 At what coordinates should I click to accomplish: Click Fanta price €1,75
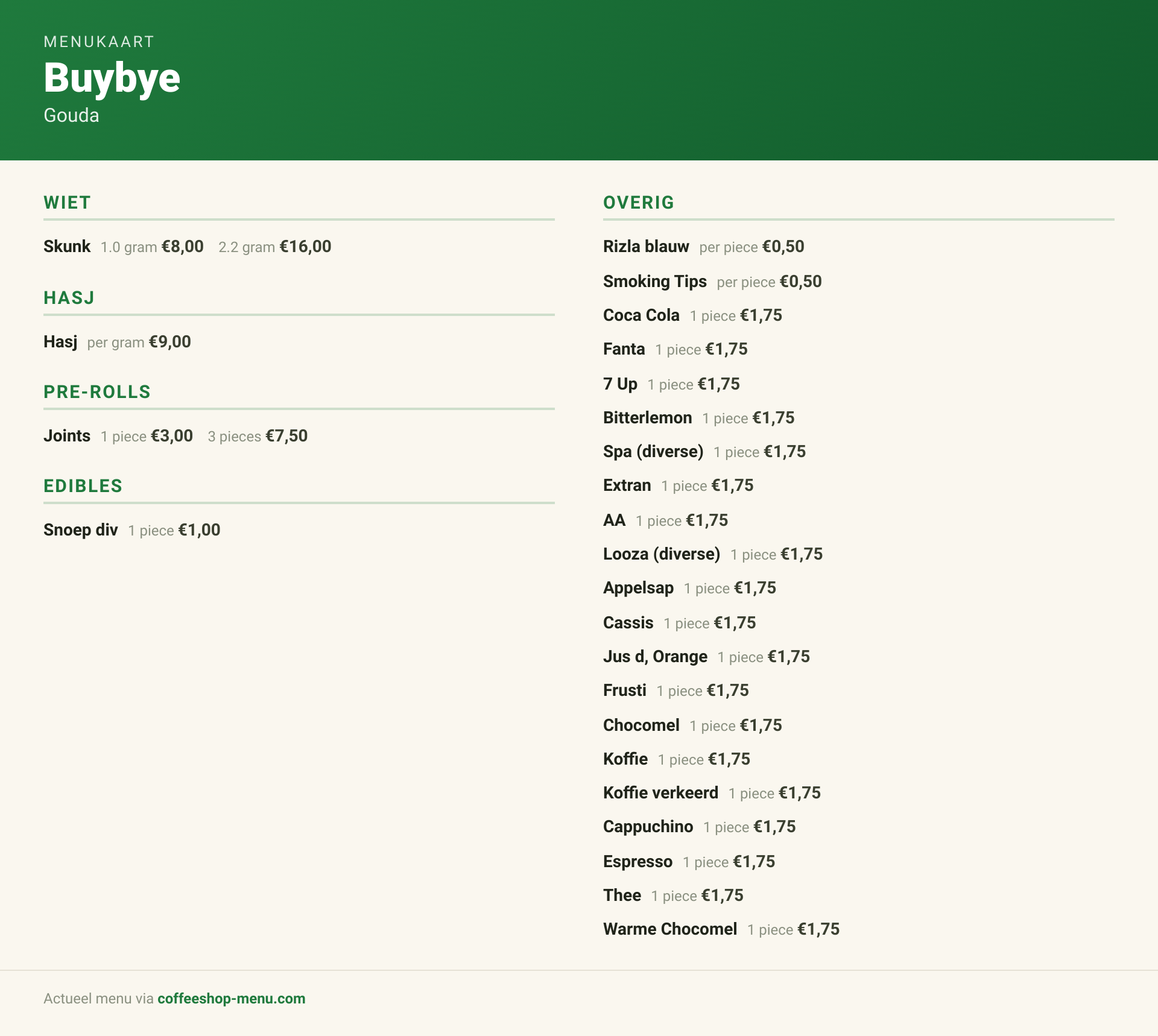pos(727,349)
